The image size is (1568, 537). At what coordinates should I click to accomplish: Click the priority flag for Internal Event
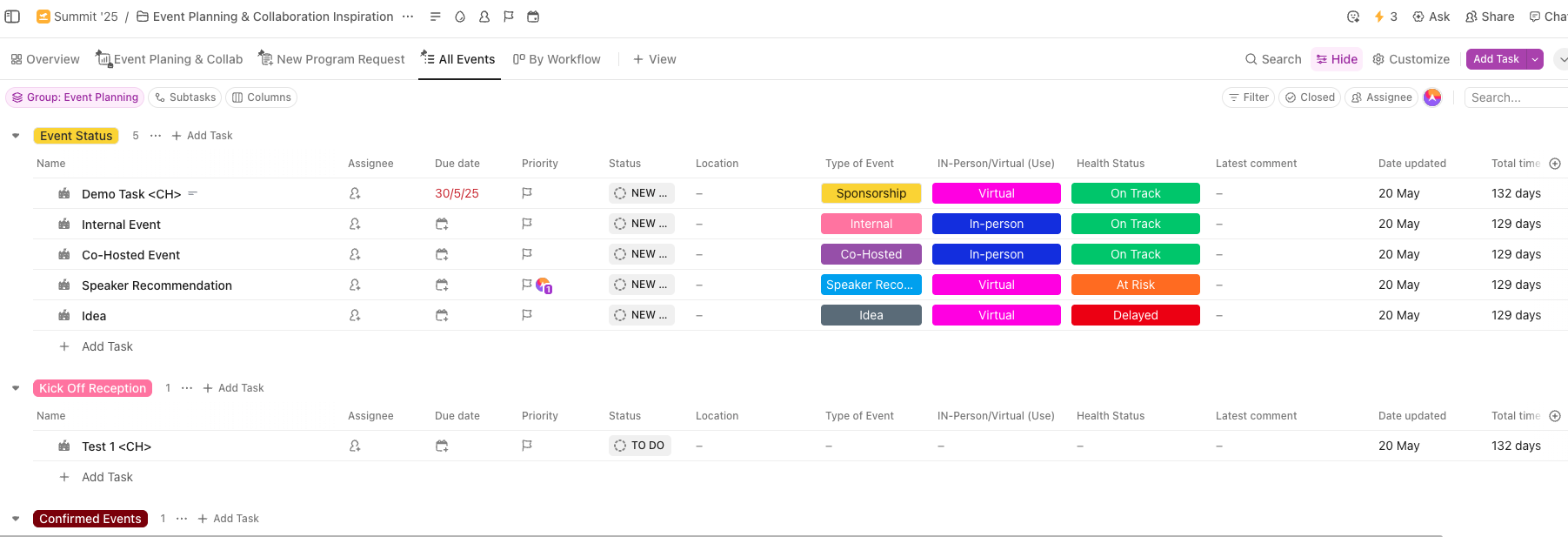(527, 224)
